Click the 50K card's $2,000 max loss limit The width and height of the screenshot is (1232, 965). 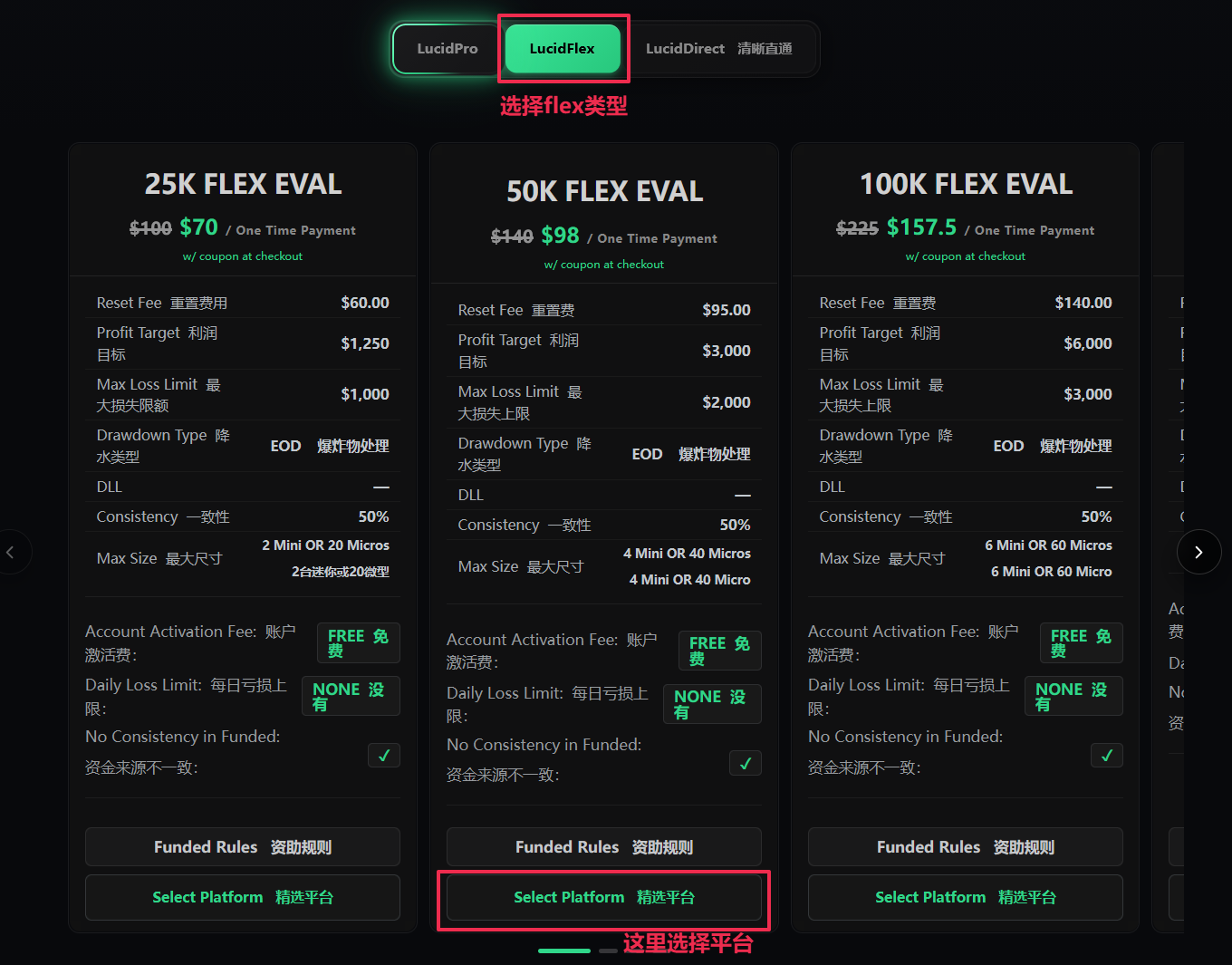pos(727,402)
